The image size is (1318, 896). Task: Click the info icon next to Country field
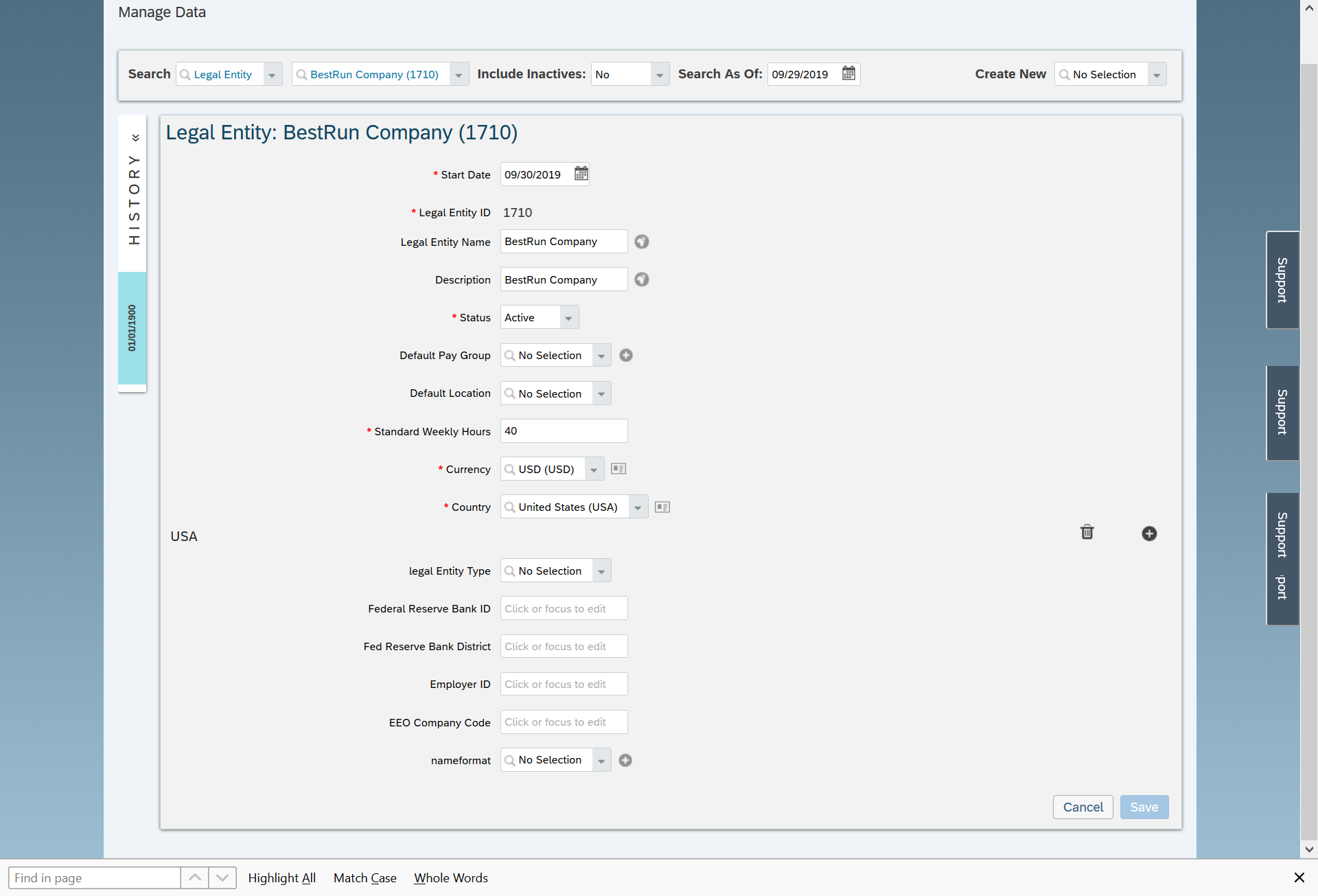tap(661, 507)
